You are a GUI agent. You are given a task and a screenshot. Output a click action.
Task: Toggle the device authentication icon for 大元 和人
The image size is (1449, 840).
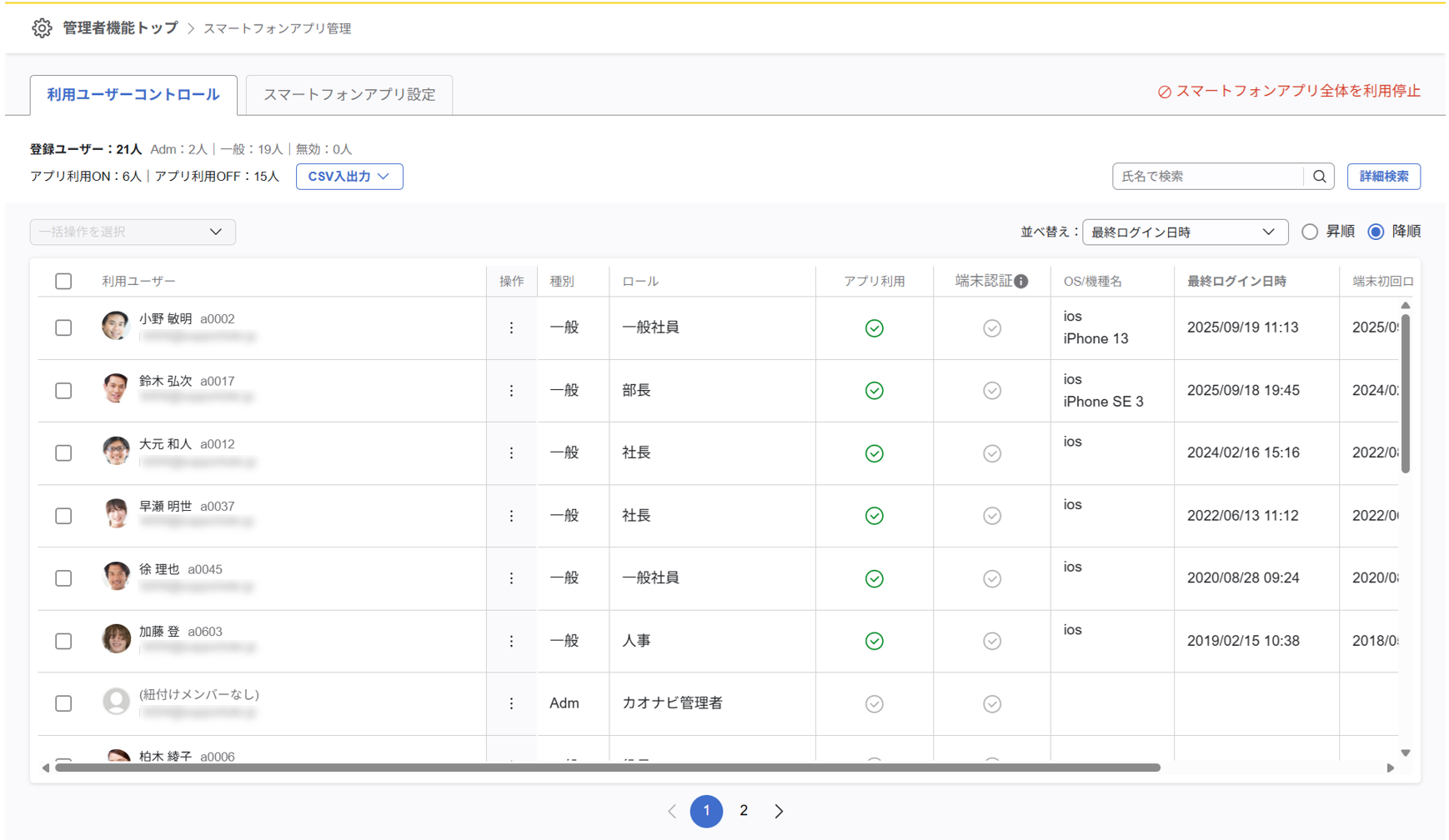click(x=991, y=453)
